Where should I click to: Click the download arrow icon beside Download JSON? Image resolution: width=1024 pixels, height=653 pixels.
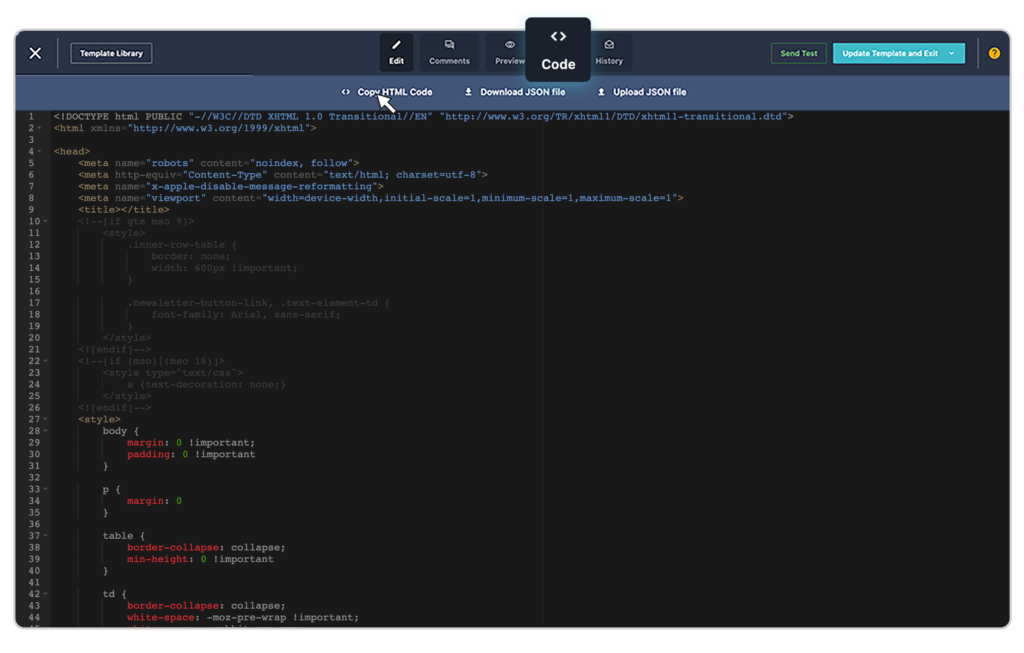468,92
